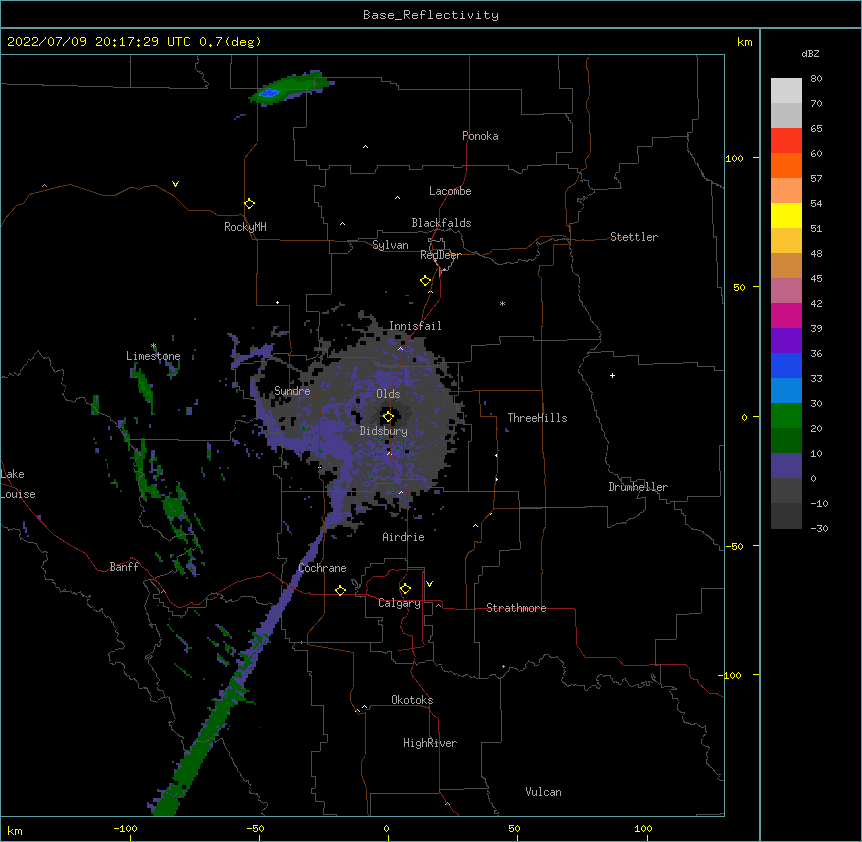Image resolution: width=862 pixels, height=842 pixels.
Task: Click the Vulcan label
Action: tap(544, 792)
